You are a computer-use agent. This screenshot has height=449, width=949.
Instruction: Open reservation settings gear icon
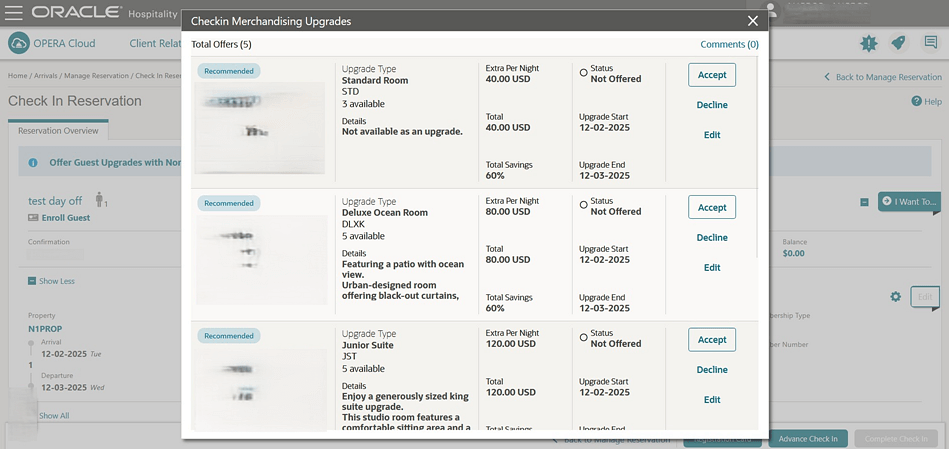[896, 297]
